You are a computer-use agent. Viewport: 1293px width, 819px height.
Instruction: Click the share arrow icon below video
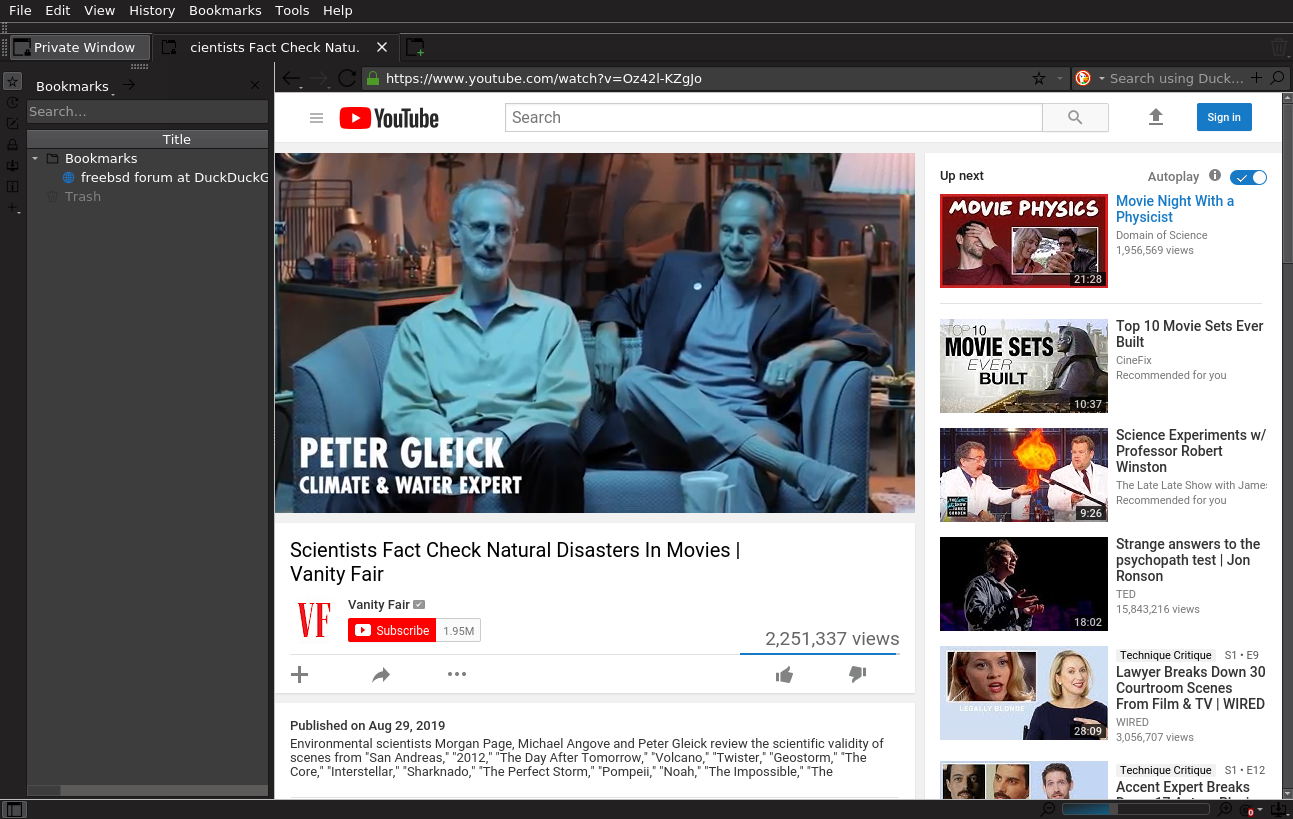381,675
